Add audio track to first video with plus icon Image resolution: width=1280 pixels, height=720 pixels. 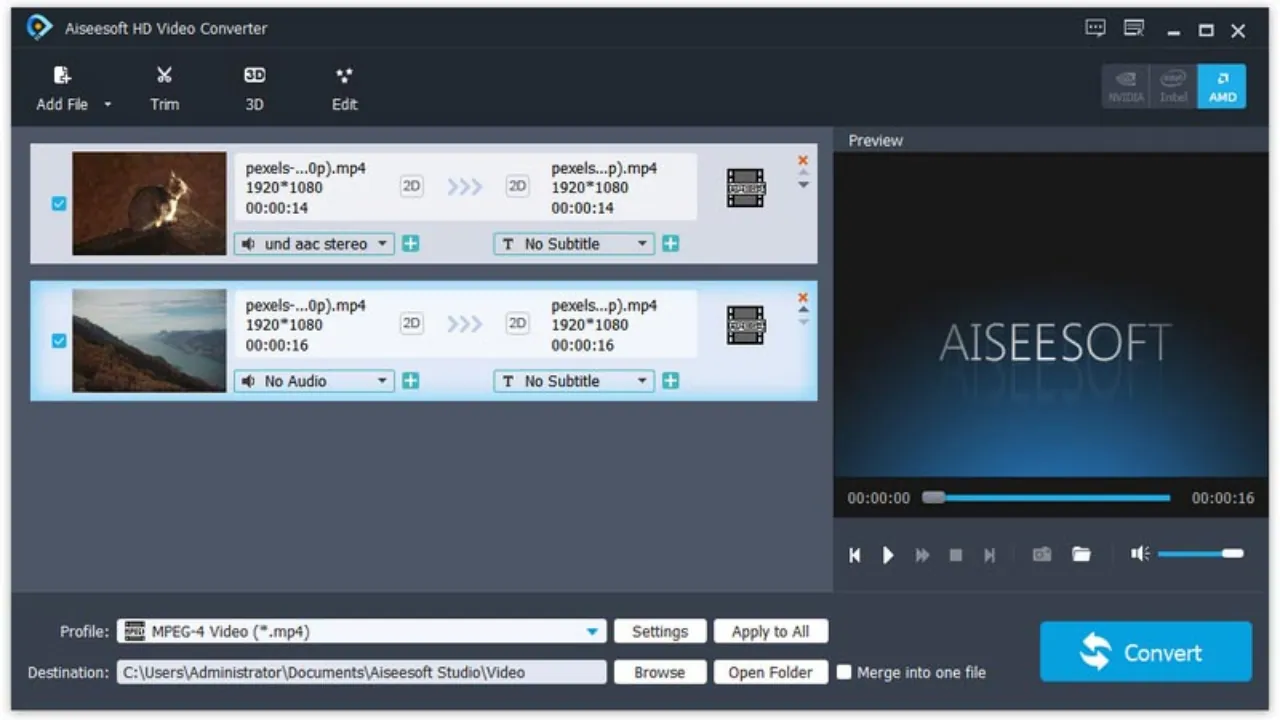tap(411, 244)
